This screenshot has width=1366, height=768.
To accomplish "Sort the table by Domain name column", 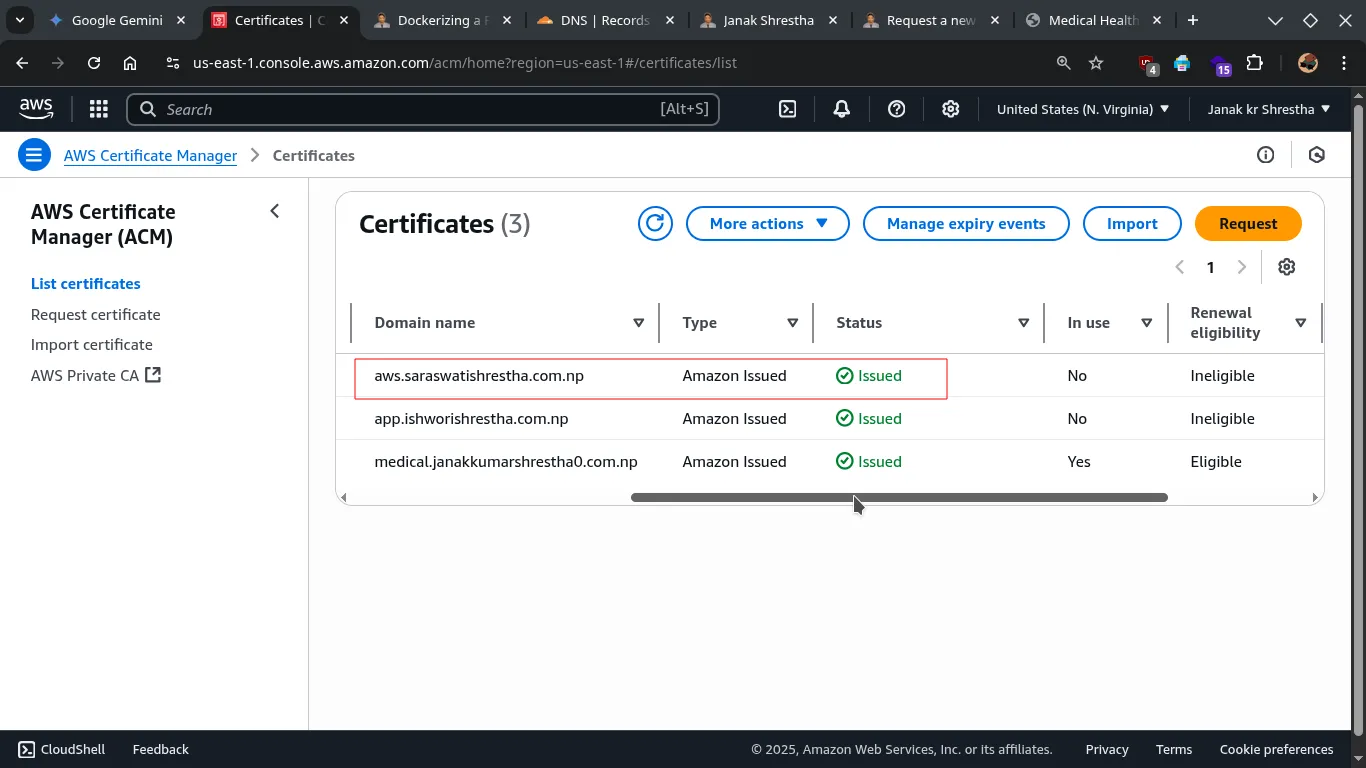I will (x=638, y=323).
